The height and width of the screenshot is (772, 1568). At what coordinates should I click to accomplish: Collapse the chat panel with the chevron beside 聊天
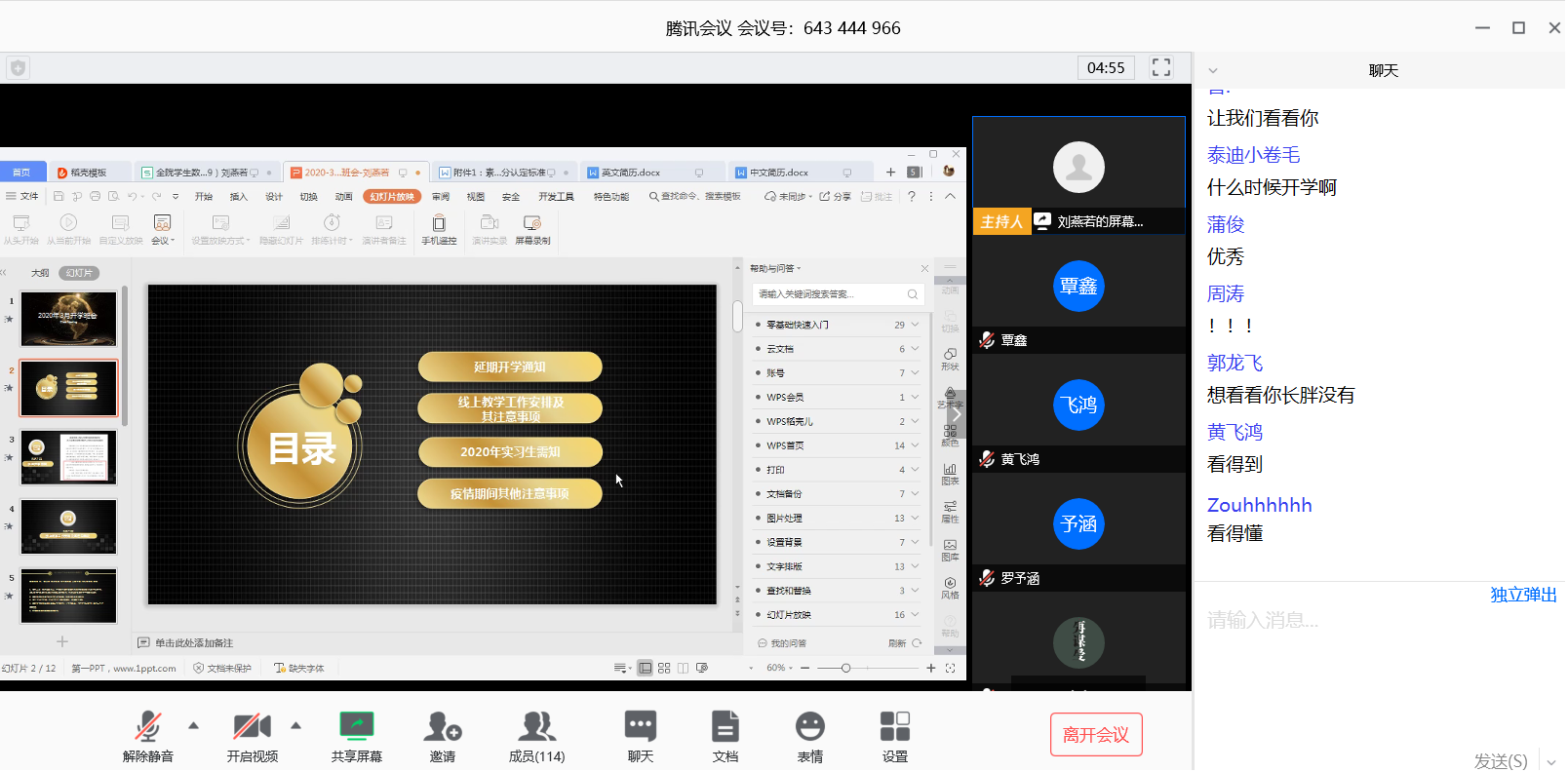[x=1213, y=70]
